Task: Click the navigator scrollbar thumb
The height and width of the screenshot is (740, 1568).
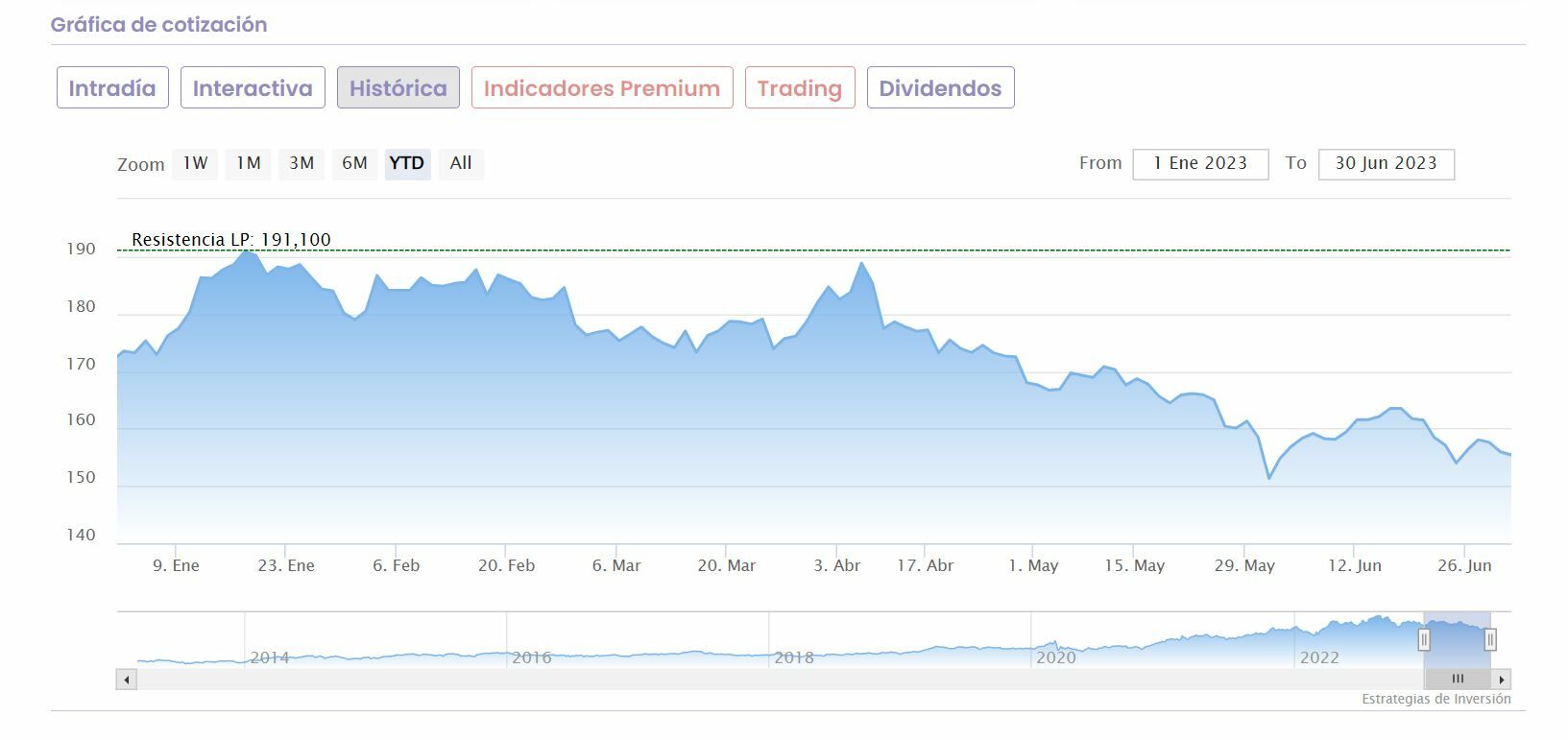Action: (x=1458, y=680)
